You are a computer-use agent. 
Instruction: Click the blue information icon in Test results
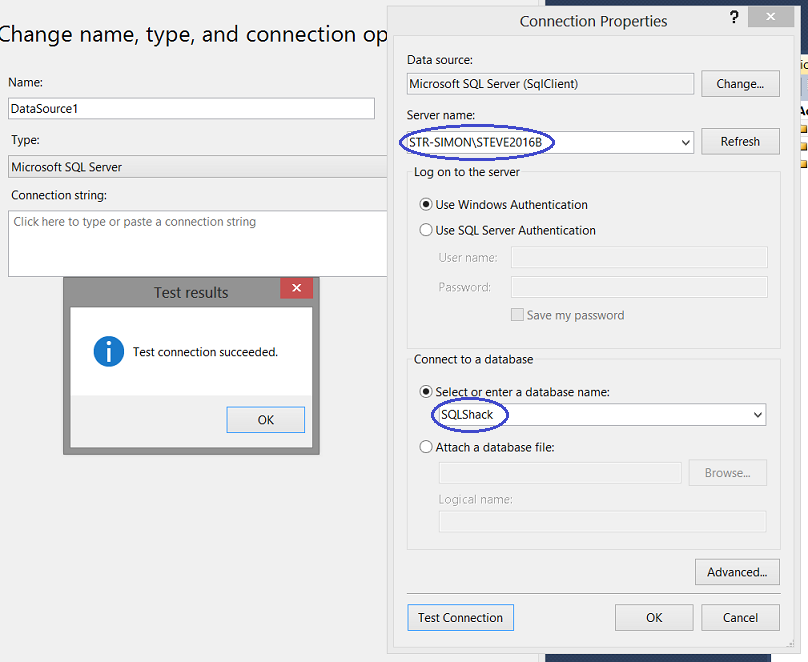(x=108, y=351)
